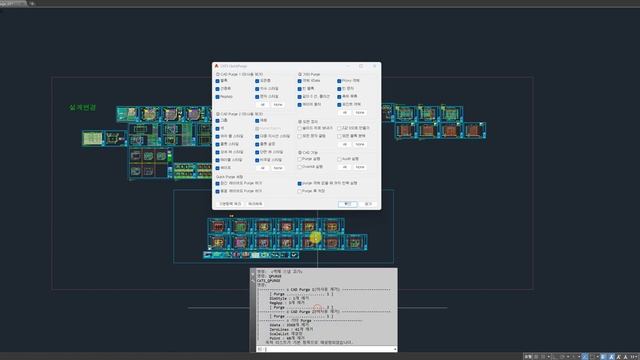Toggle the ortho mode icon in the status bar
Screen dimensions: 640x360
(x=554, y=357)
